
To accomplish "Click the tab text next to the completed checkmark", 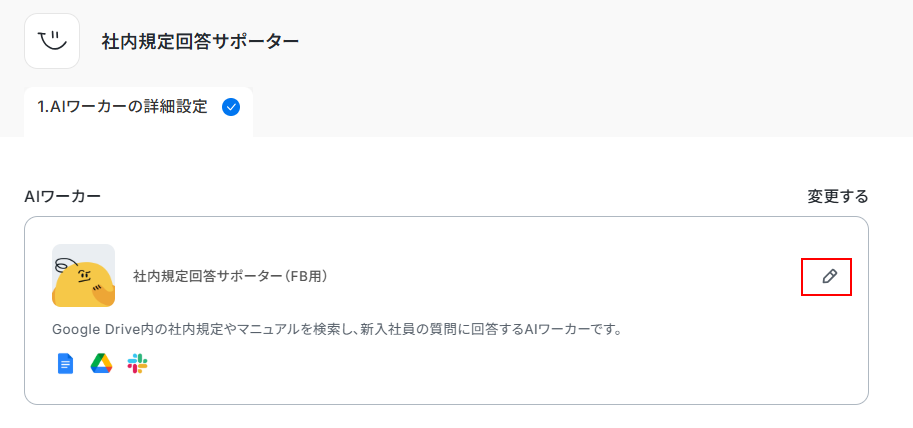I will tap(122, 107).
